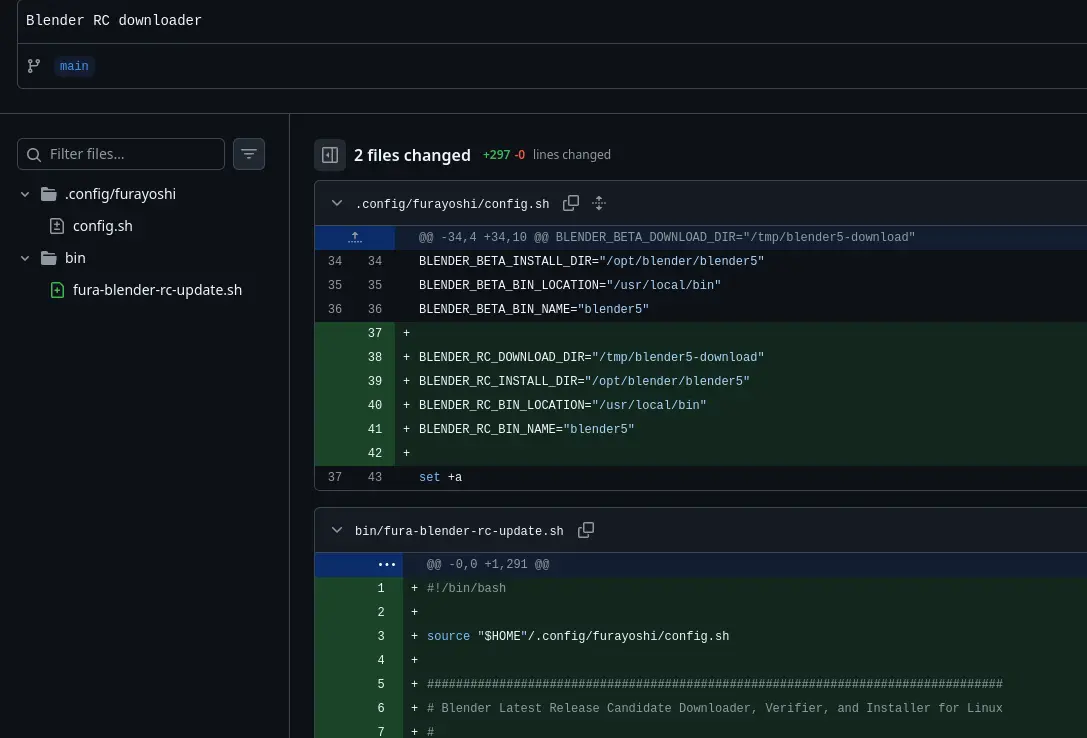Viewport: 1087px width, 738px height.
Task: Click the modified-file icon beside config.sh
Action: [57, 226]
